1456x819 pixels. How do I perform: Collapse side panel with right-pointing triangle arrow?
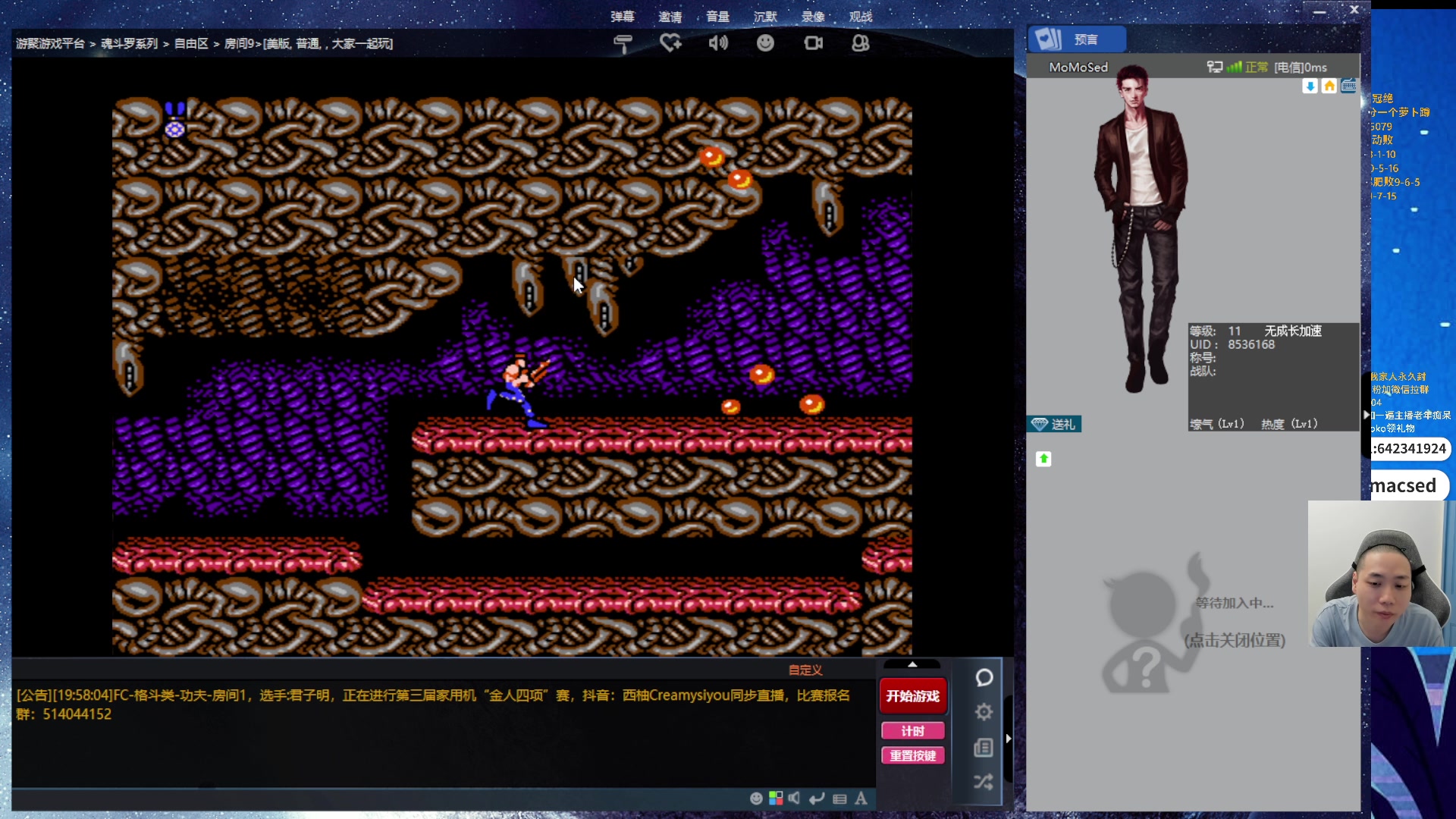coord(1008,739)
